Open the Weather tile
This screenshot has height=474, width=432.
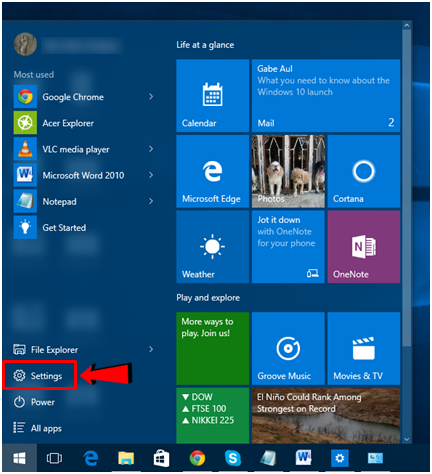213,247
